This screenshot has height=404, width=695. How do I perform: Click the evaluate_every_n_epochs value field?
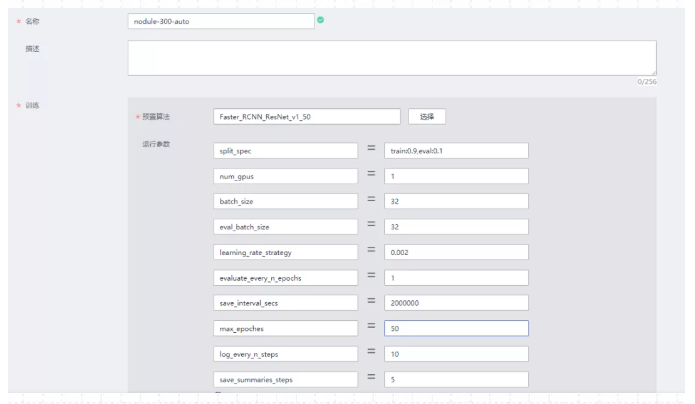point(456,277)
